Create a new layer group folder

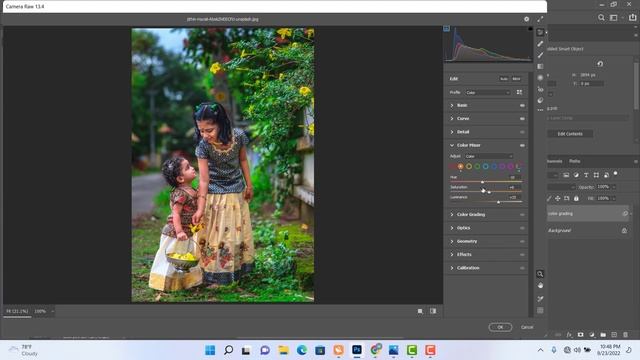click(x=603, y=335)
